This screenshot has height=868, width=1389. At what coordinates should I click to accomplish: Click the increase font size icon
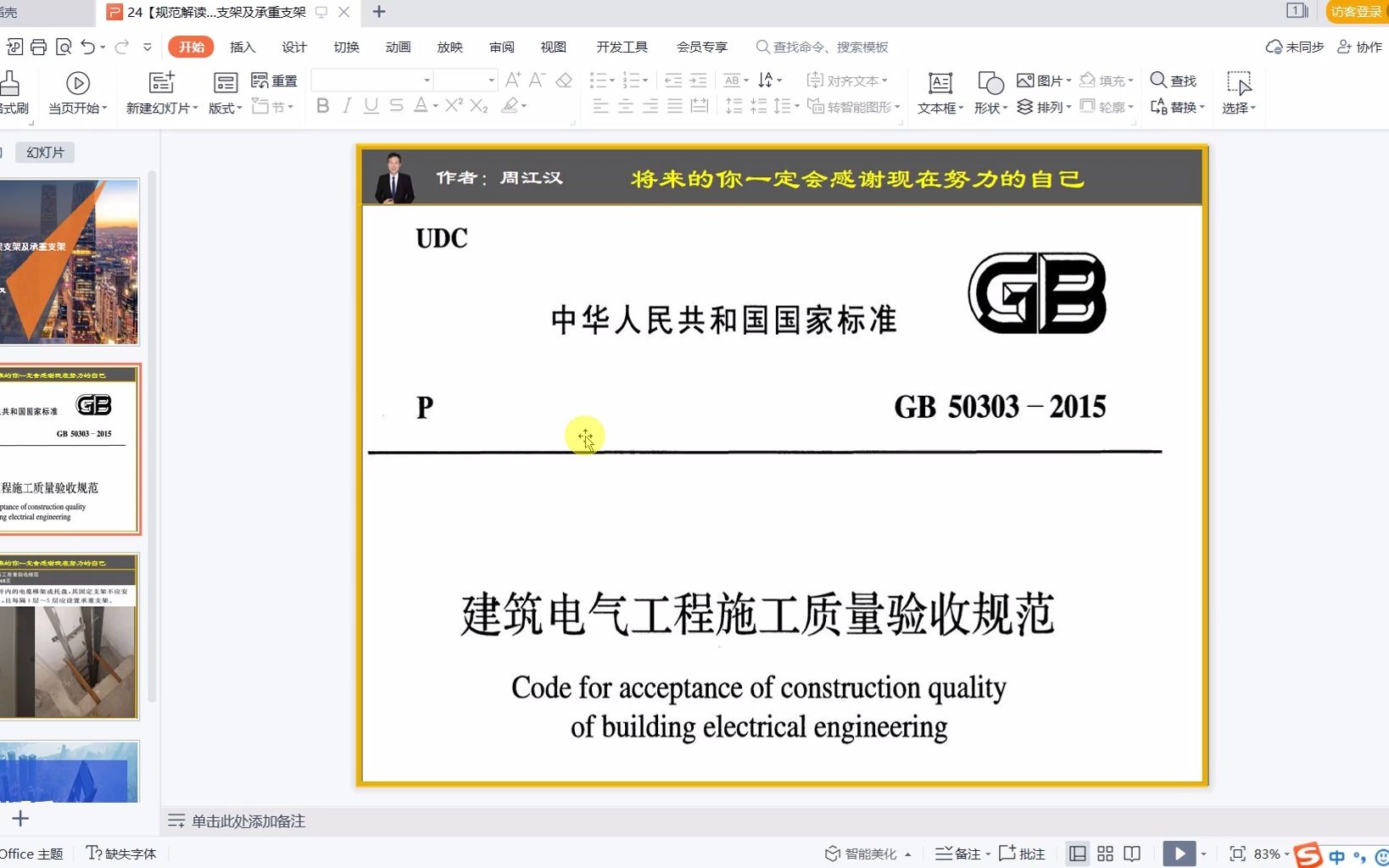pyautogui.click(x=513, y=80)
